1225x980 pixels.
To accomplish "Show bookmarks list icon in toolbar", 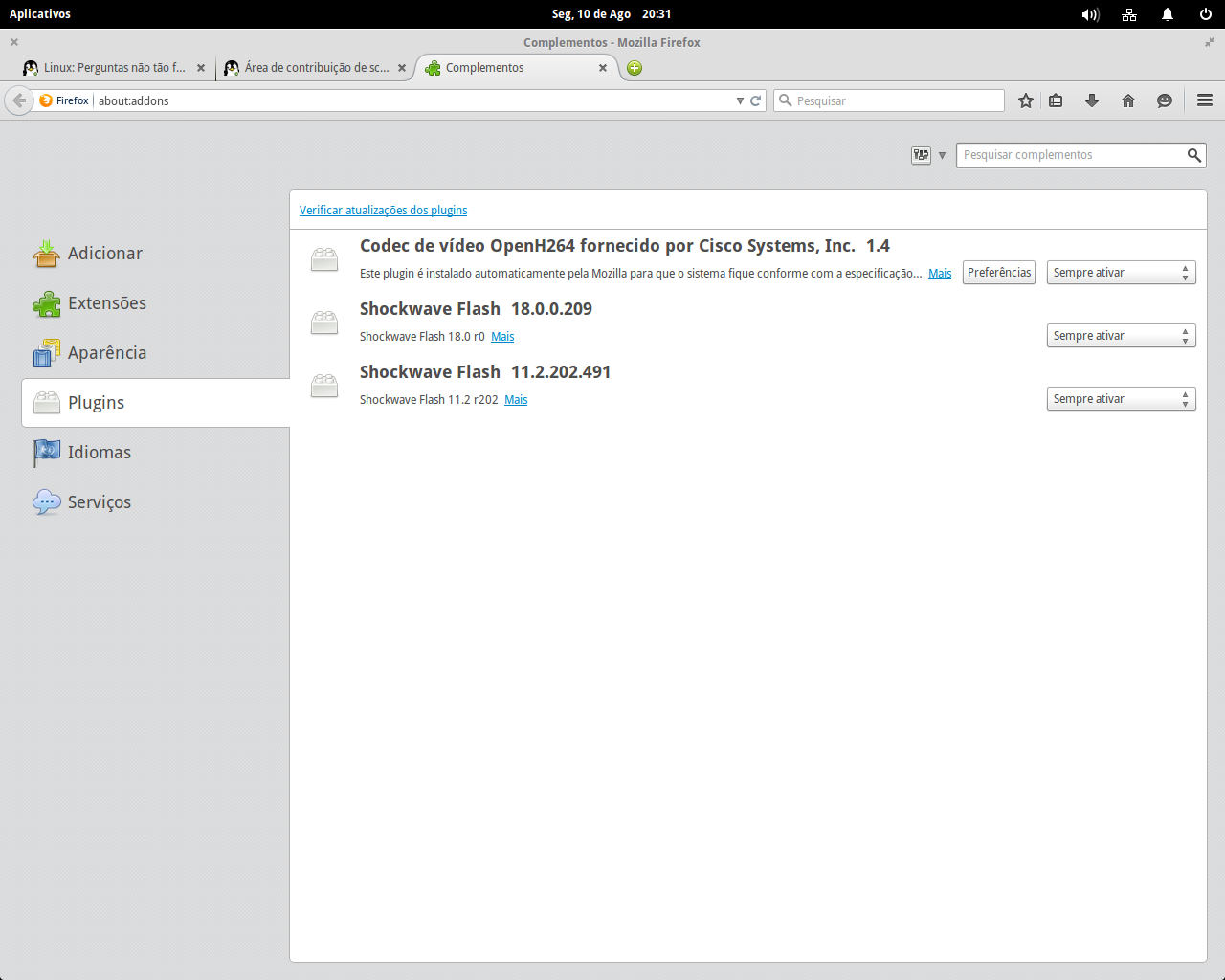I will 1056,100.
